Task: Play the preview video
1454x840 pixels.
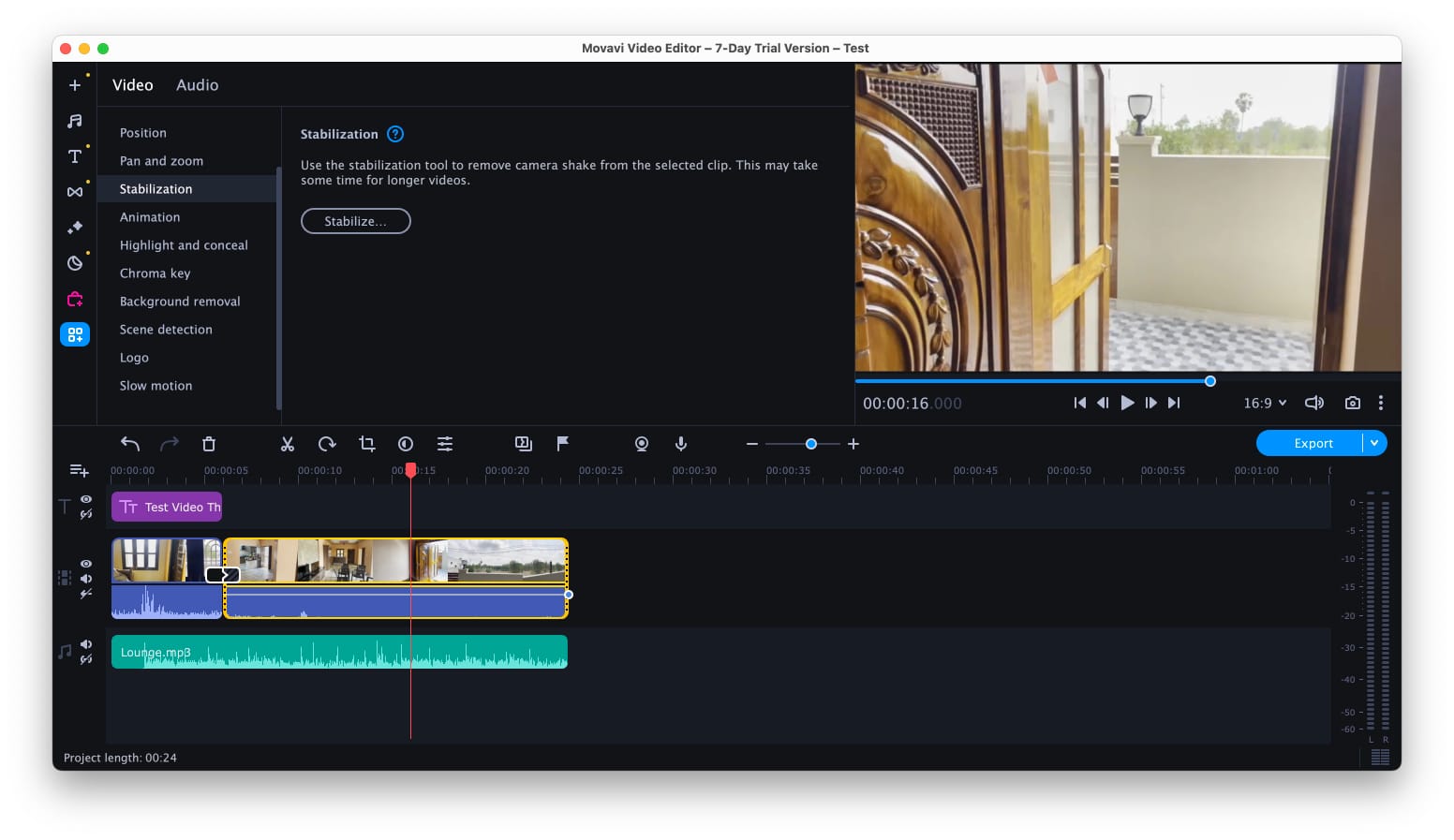Action: [x=1127, y=403]
